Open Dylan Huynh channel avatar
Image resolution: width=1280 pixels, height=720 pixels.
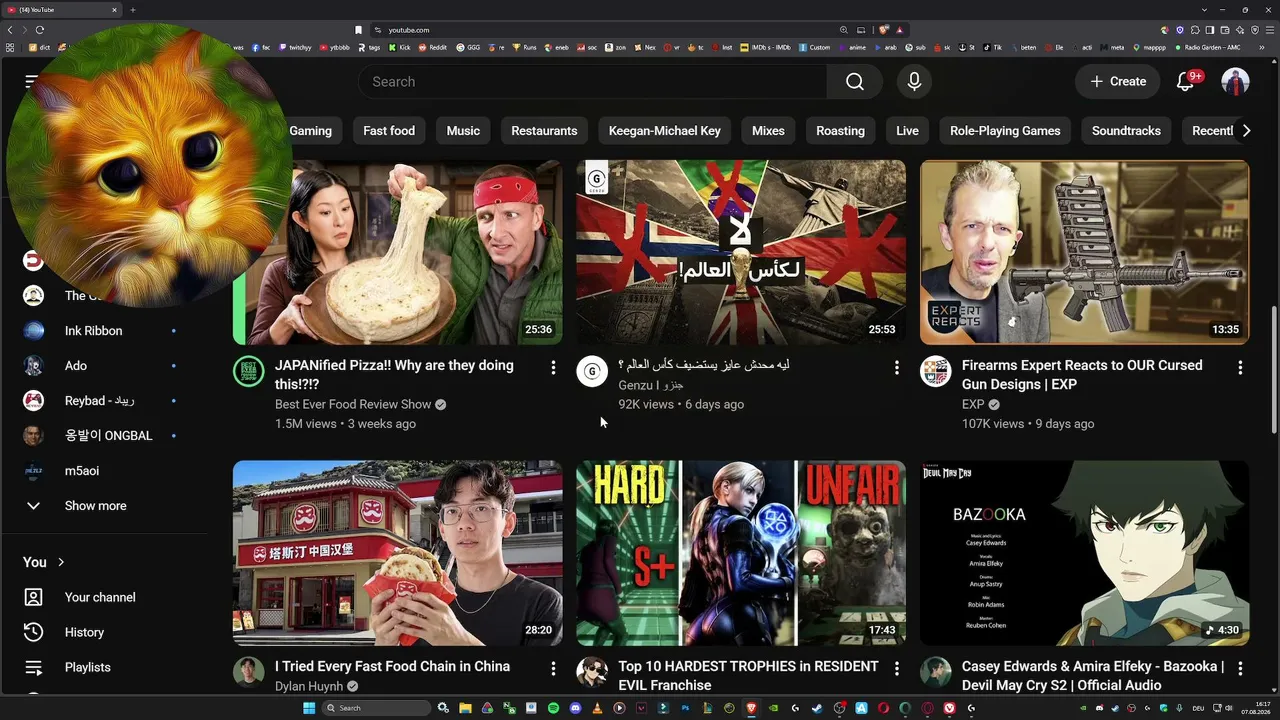pyautogui.click(x=249, y=672)
